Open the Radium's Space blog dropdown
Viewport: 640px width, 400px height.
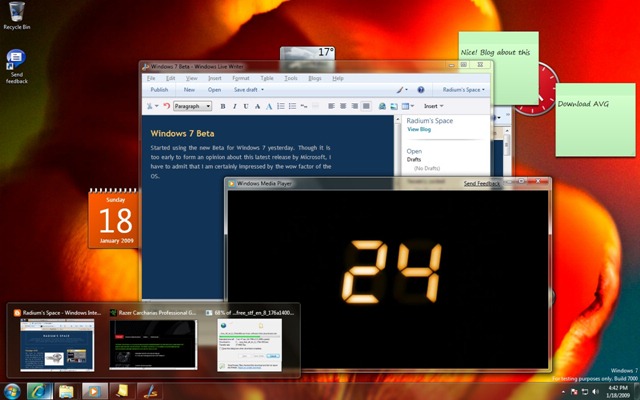[464, 90]
